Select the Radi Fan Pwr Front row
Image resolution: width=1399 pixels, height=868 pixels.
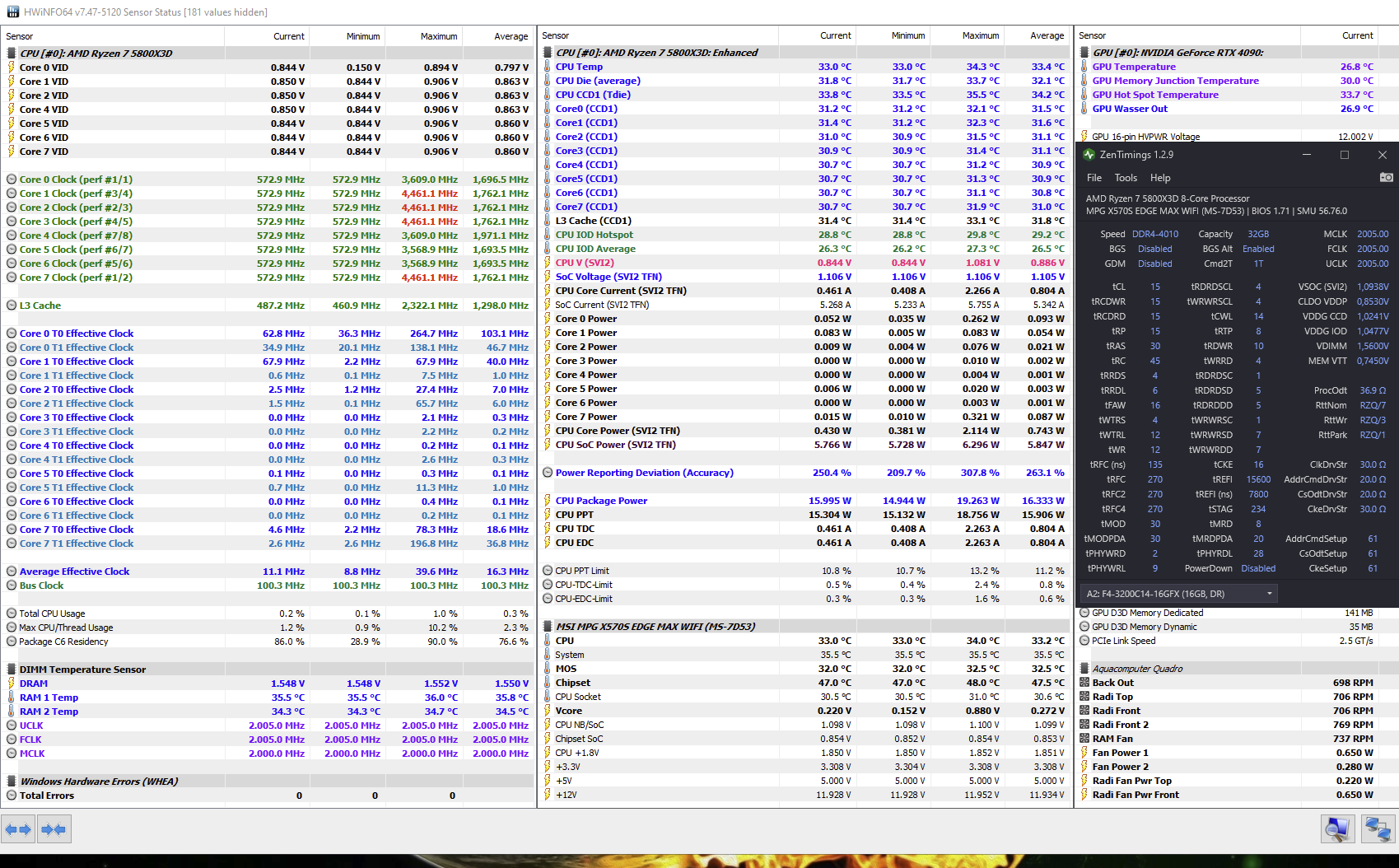click(1238, 795)
